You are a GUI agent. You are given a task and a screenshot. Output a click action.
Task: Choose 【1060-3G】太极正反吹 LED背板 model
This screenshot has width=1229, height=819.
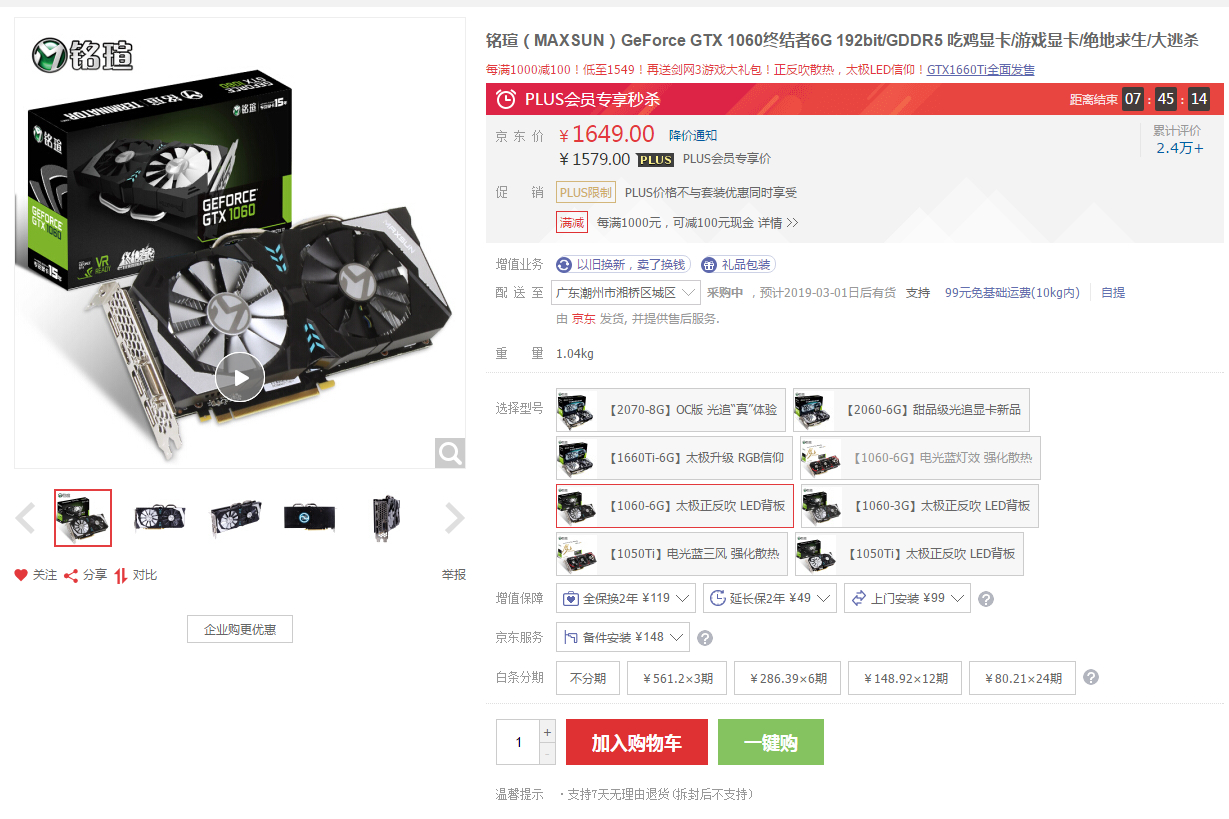[921, 506]
